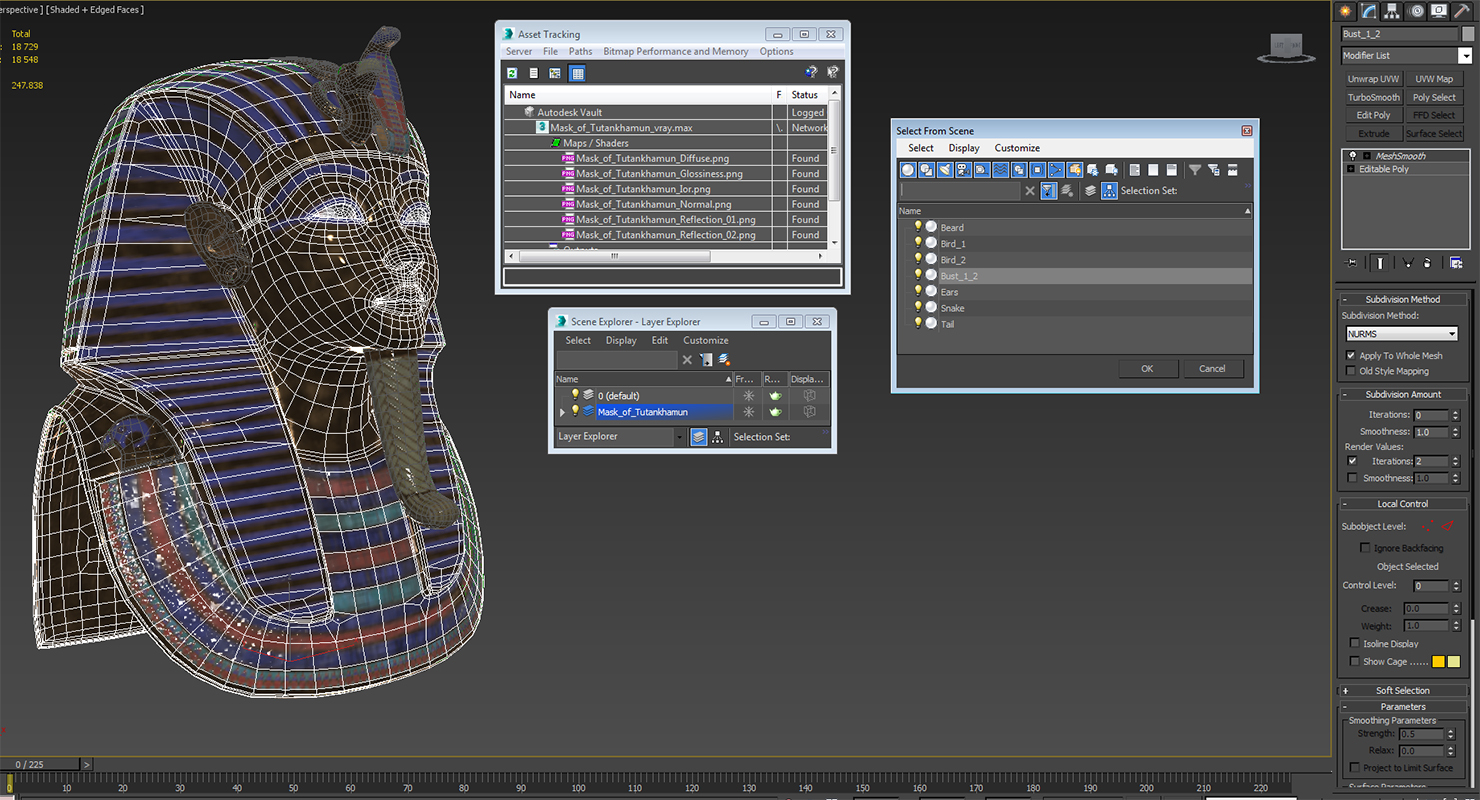Toggle Display Cameras filter in Select From Scene
Screen dimensions: 1480x800
[x=963, y=170]
